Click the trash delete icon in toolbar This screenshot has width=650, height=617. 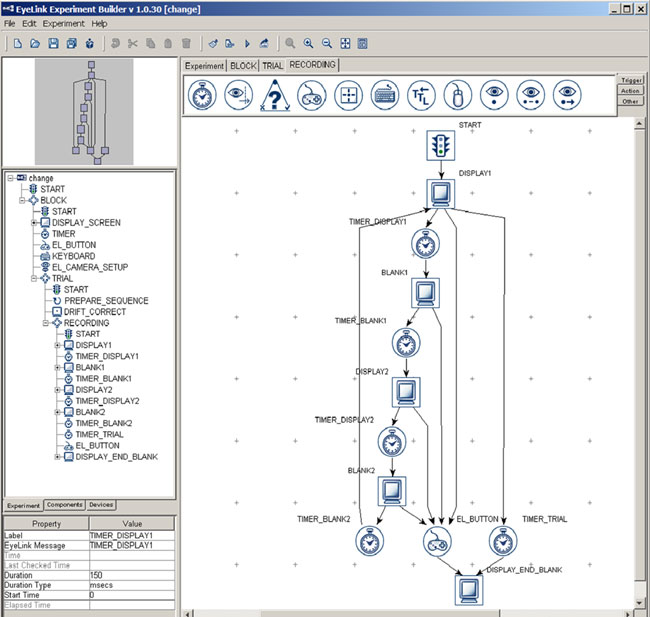coord(186,43)
